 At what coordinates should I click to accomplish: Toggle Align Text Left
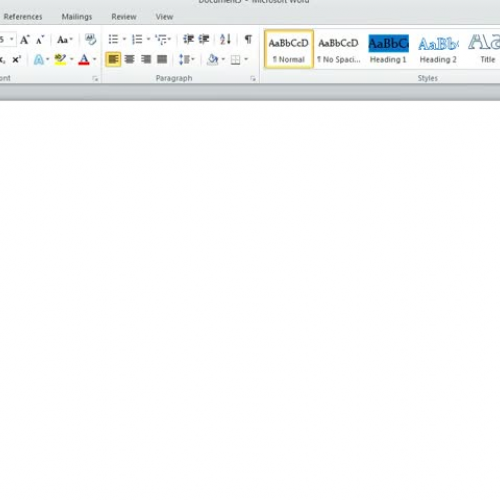tap(113, 60)
